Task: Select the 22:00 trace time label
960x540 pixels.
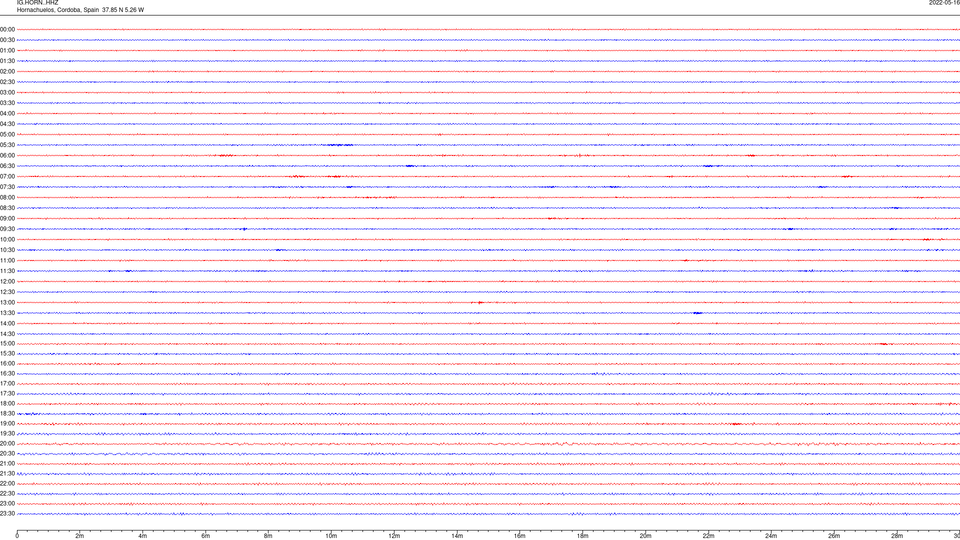Action: click(x=7, y=484)
